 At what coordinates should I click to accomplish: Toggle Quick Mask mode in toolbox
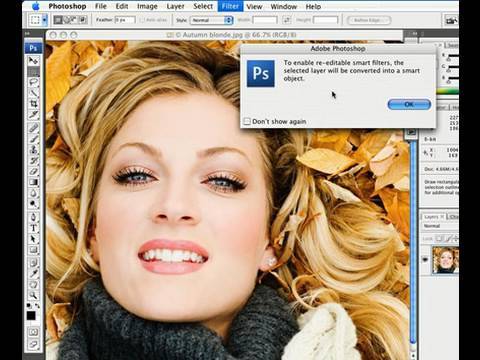pos(33,332)
